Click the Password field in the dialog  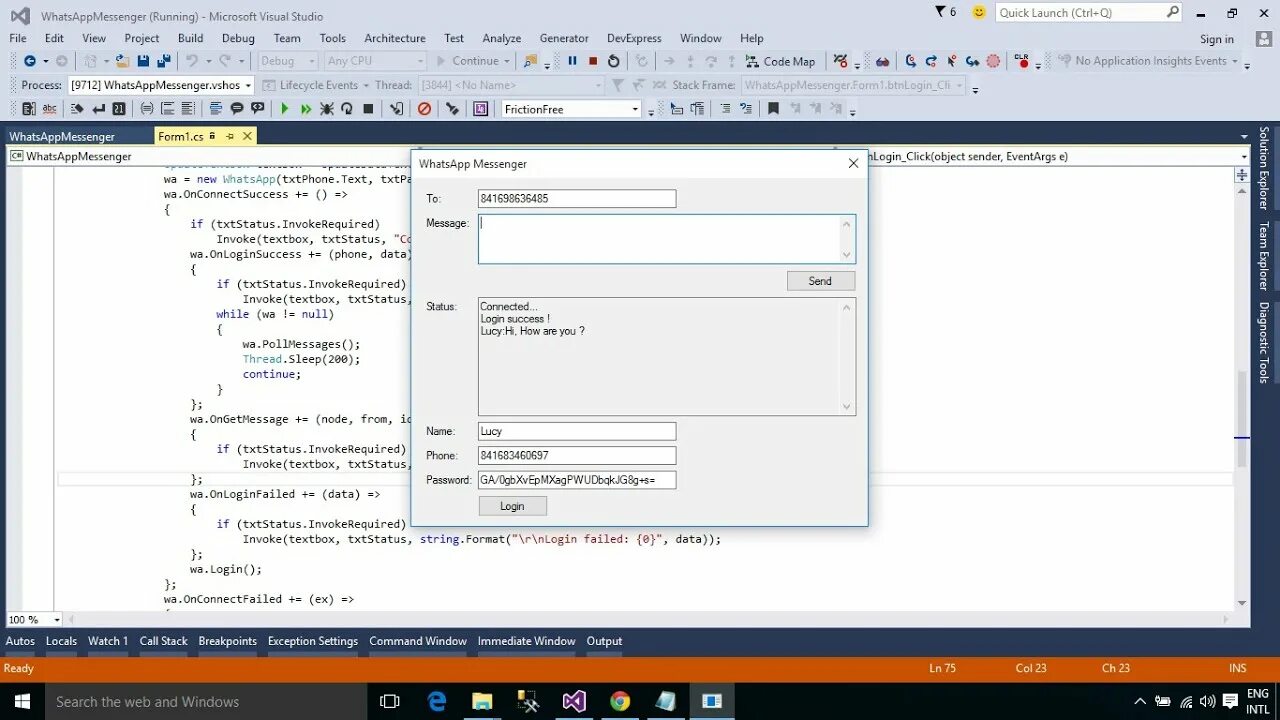coord(577,480)
